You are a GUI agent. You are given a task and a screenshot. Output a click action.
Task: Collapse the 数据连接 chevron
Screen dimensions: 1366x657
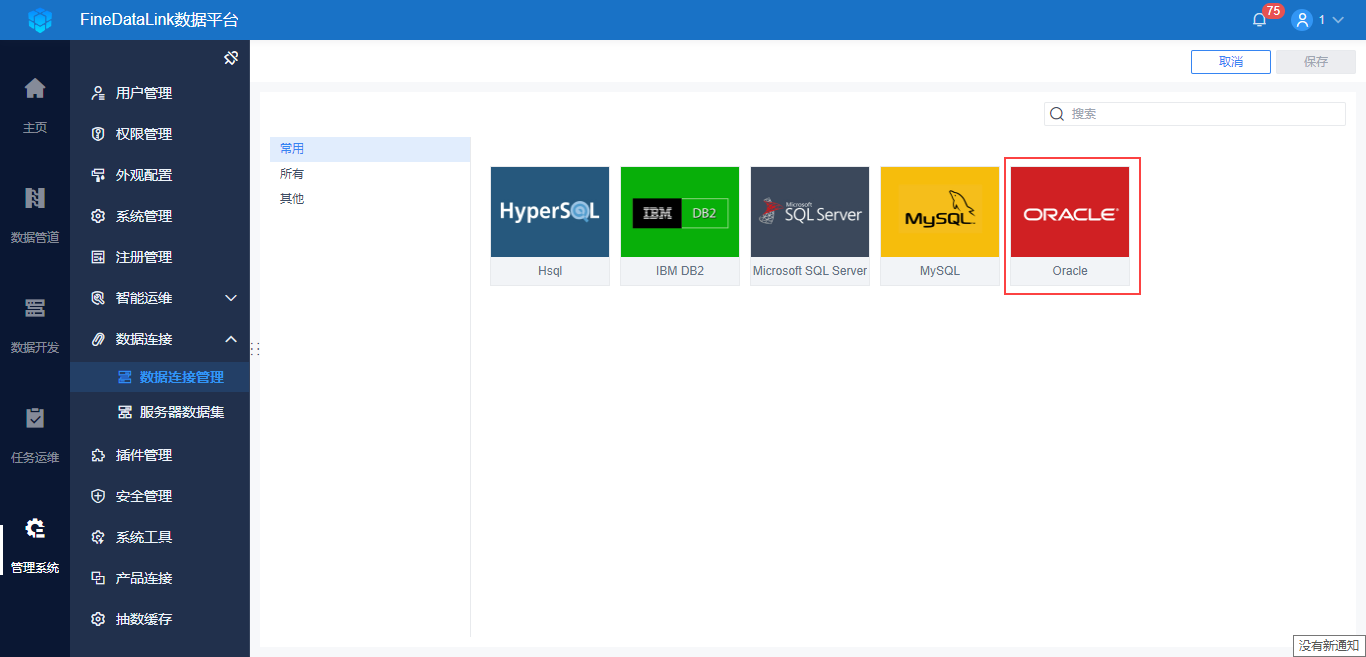231,339
